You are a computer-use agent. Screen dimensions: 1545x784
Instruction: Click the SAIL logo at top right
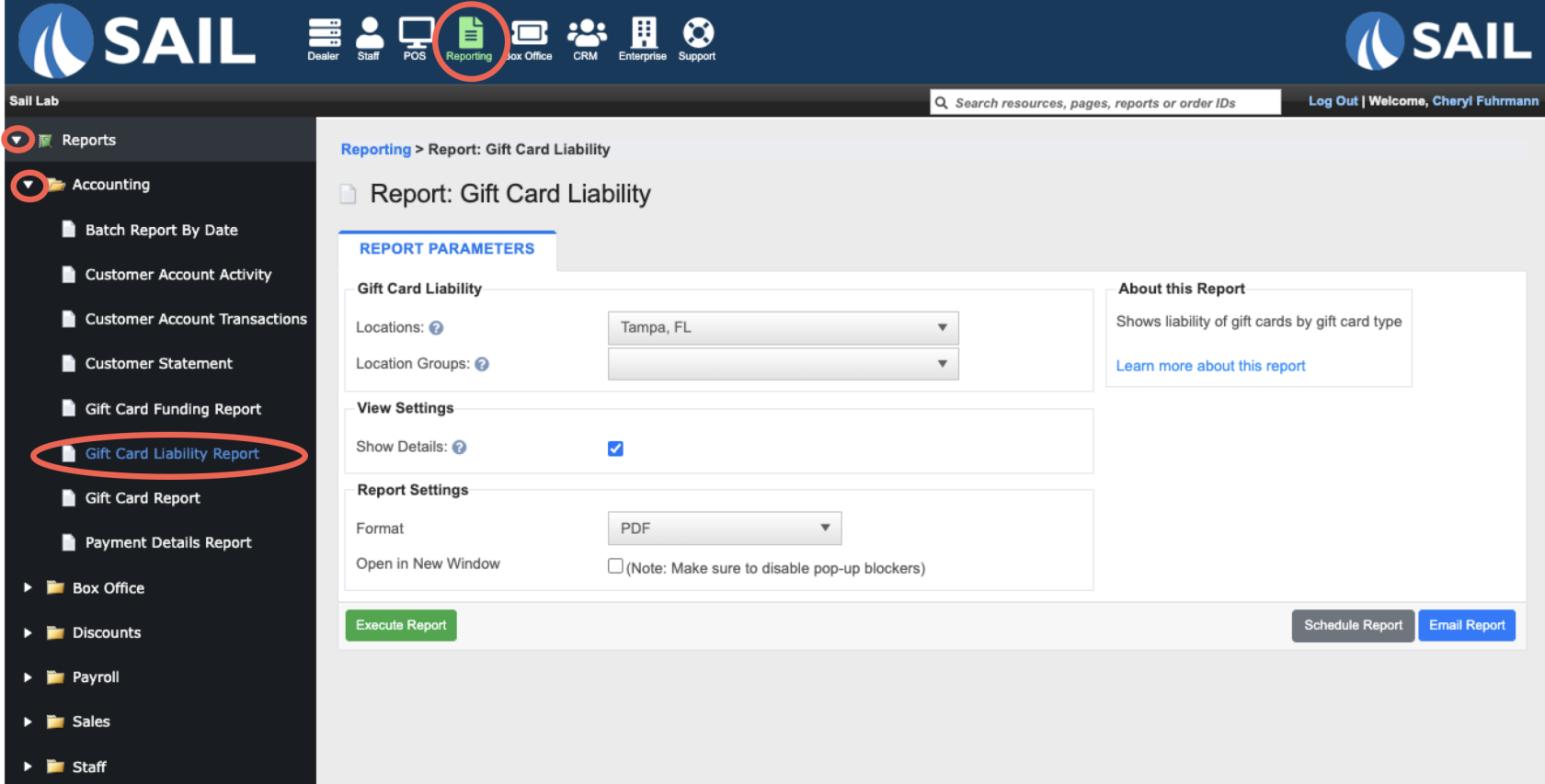1438,40
